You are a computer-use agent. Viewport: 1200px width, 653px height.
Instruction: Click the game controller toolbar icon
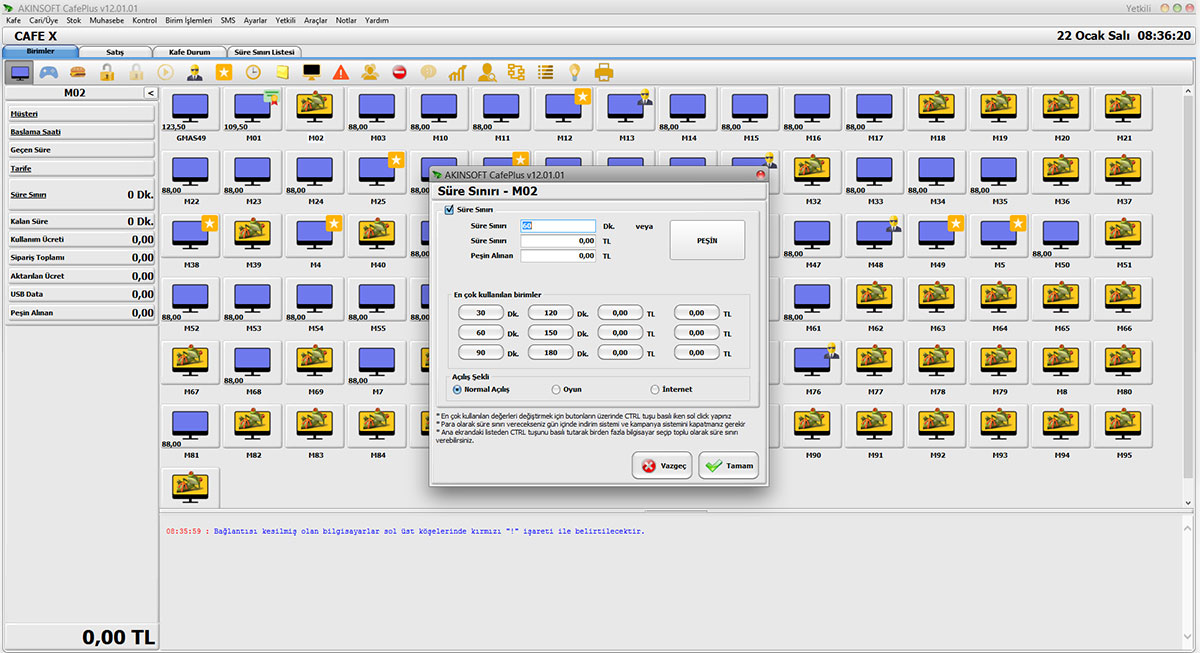coord(48,72)
